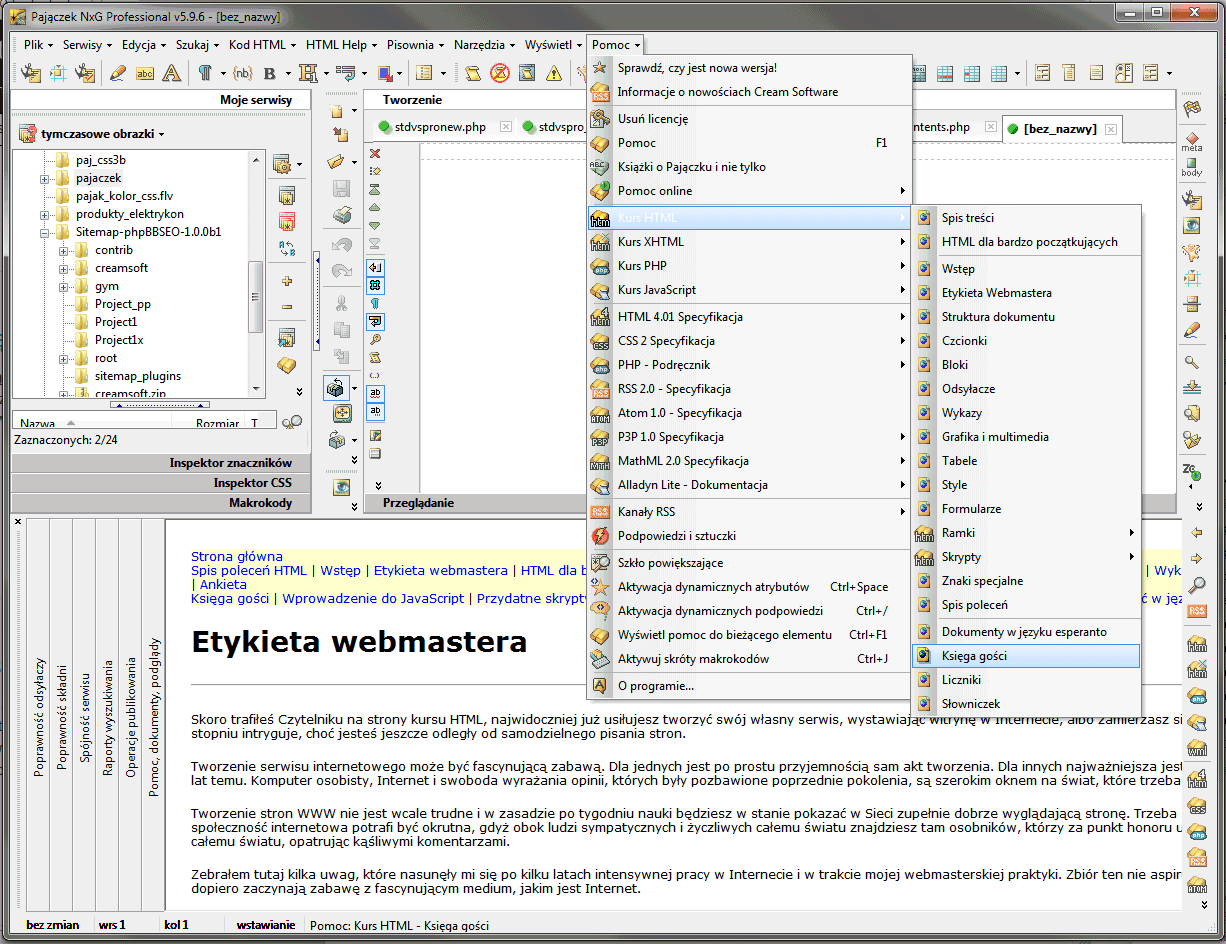This screenshot has height=944, width=1226.
Task: Toggle the ab spell-check underline button
Action: (375, 393)
